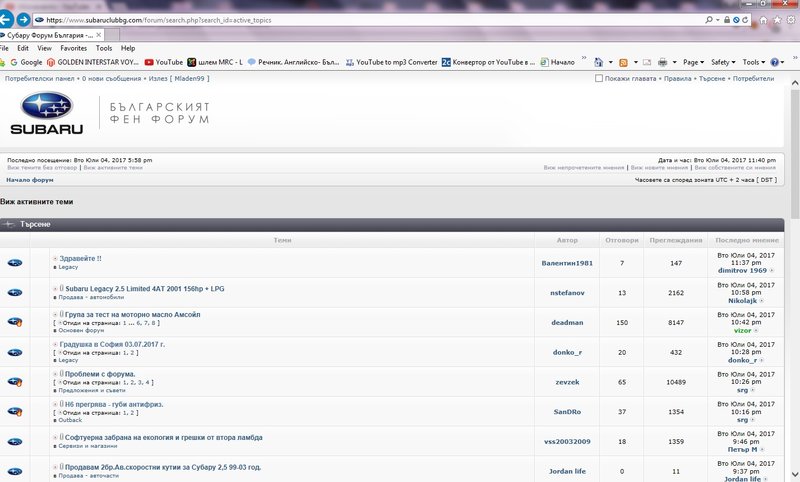Open the Здравейте !! topic
The image size is (800, 482).
click(x=81, y=259)
